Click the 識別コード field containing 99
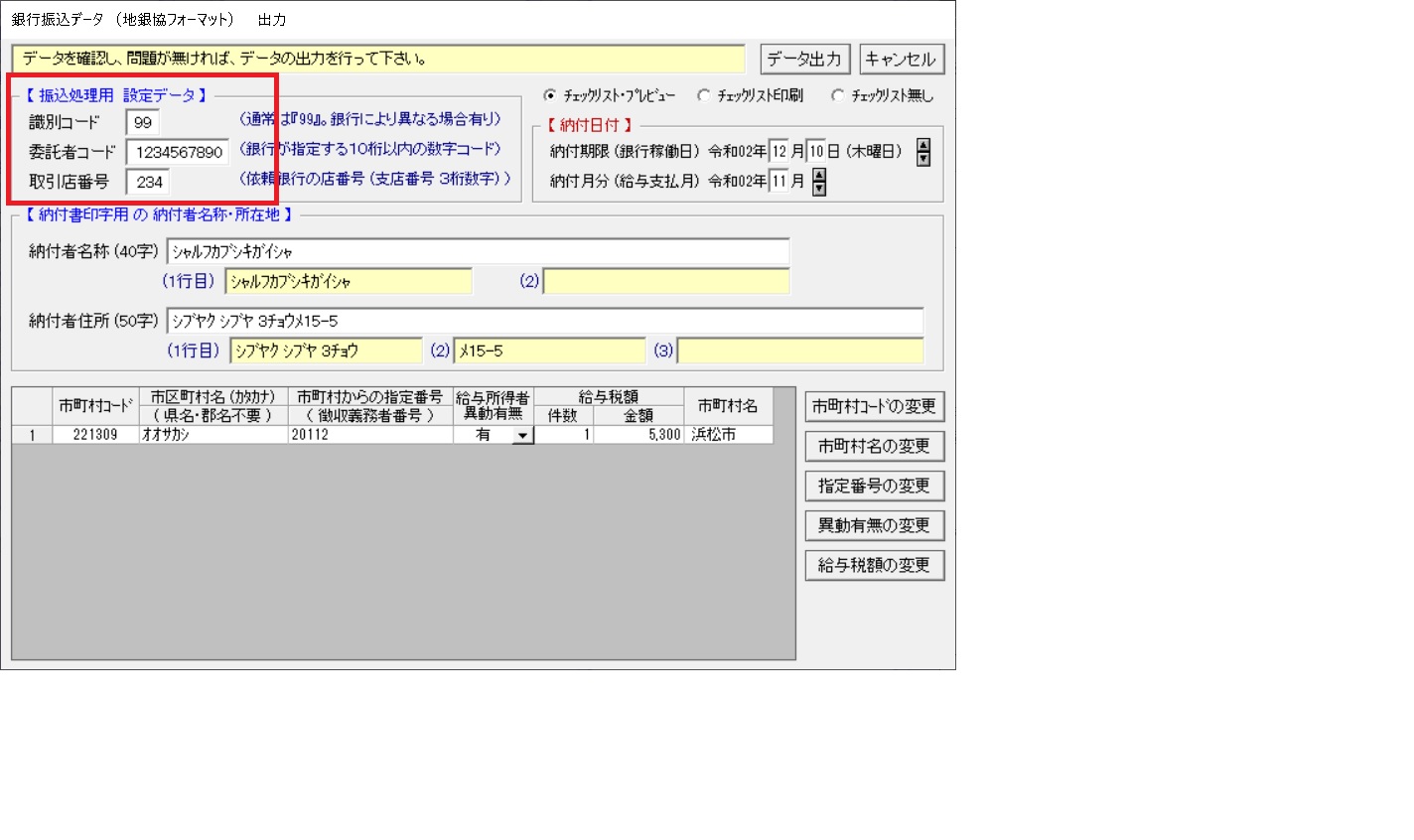Viewport: 1414px width, 840px height. [x=142, y=122]
